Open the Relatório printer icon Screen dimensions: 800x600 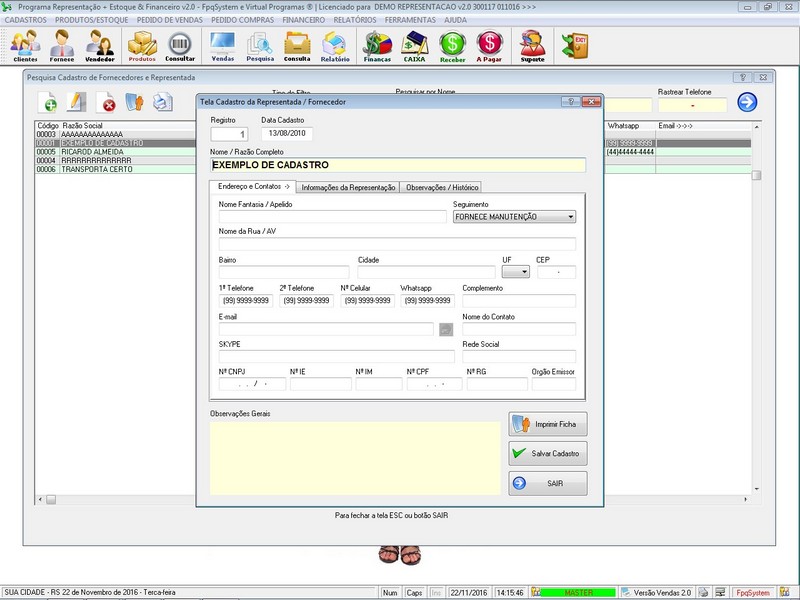[335, 45]
